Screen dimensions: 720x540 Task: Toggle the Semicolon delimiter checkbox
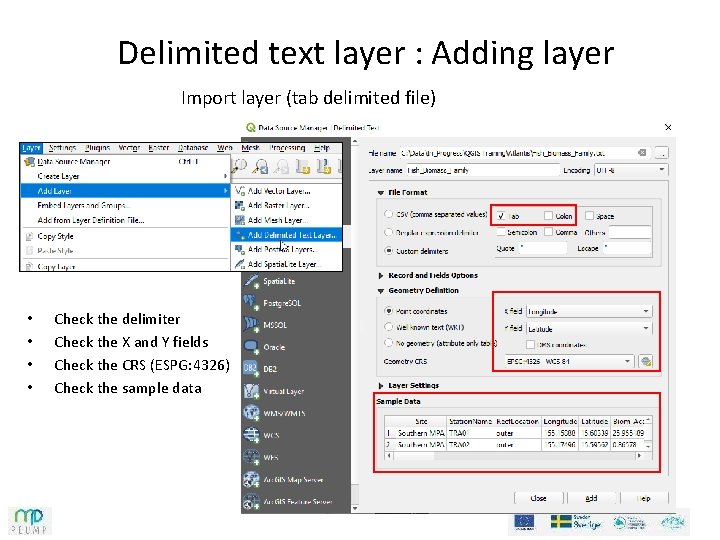501,232
